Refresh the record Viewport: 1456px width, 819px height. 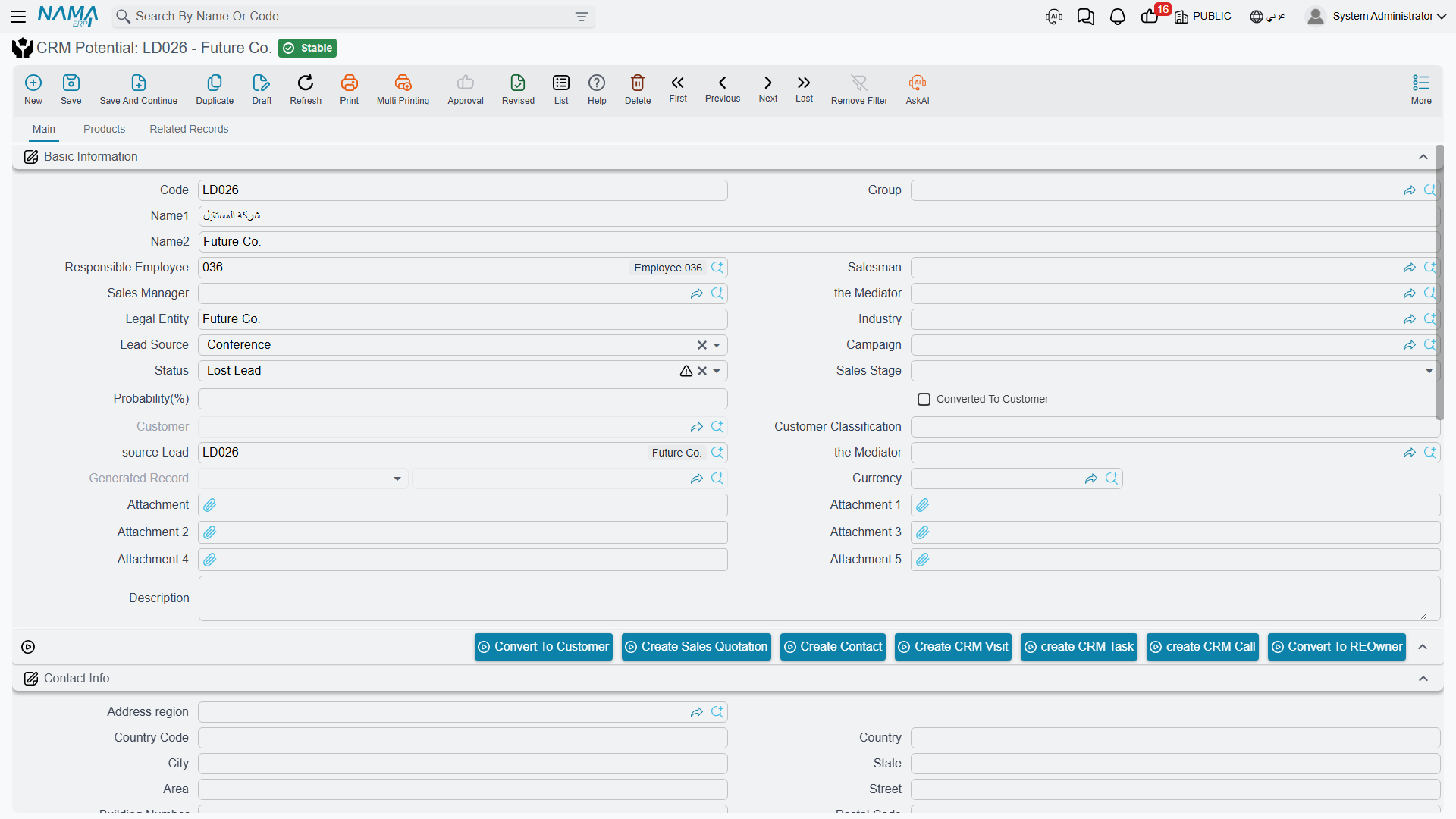pyautogui.click(x=306, y=89)
